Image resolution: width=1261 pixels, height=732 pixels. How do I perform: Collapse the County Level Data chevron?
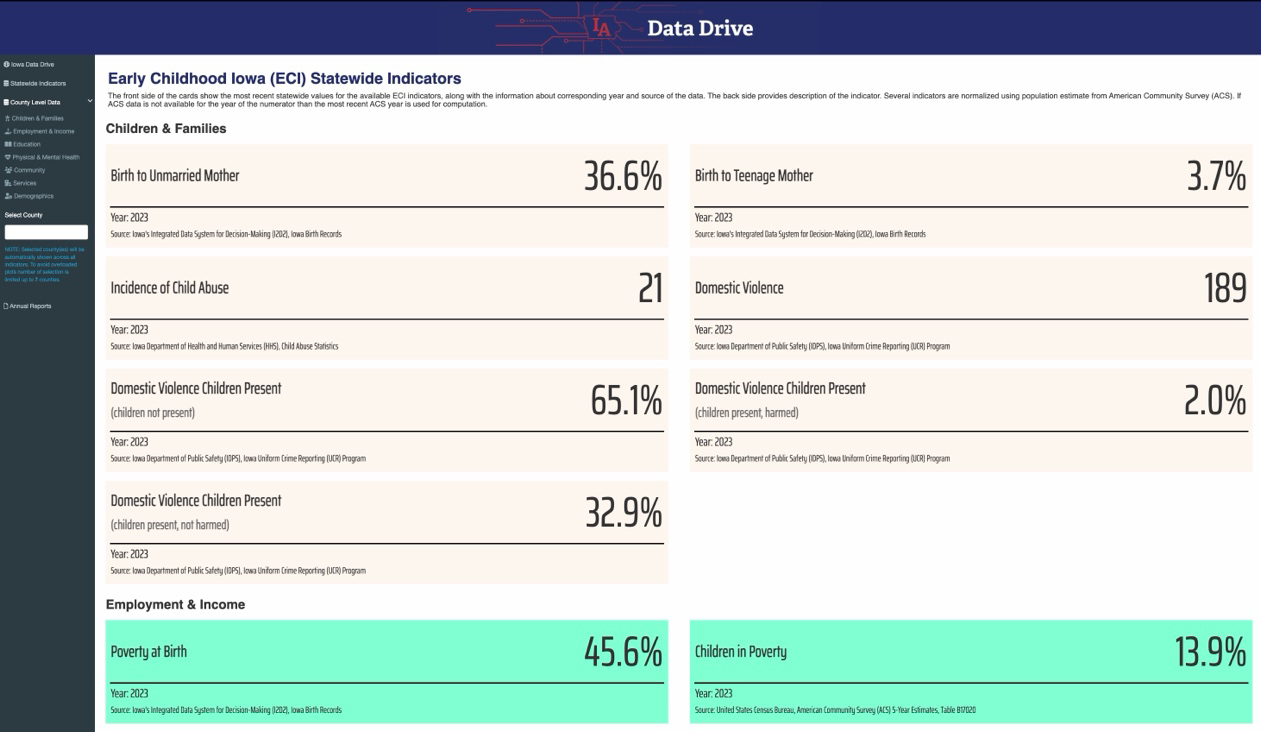point(90,101)
